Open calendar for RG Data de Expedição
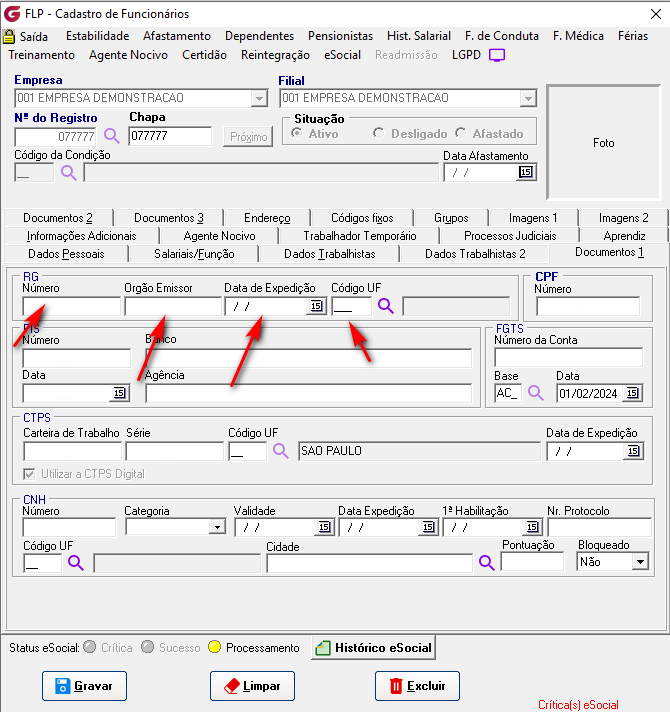 click(x=316, y=307)
